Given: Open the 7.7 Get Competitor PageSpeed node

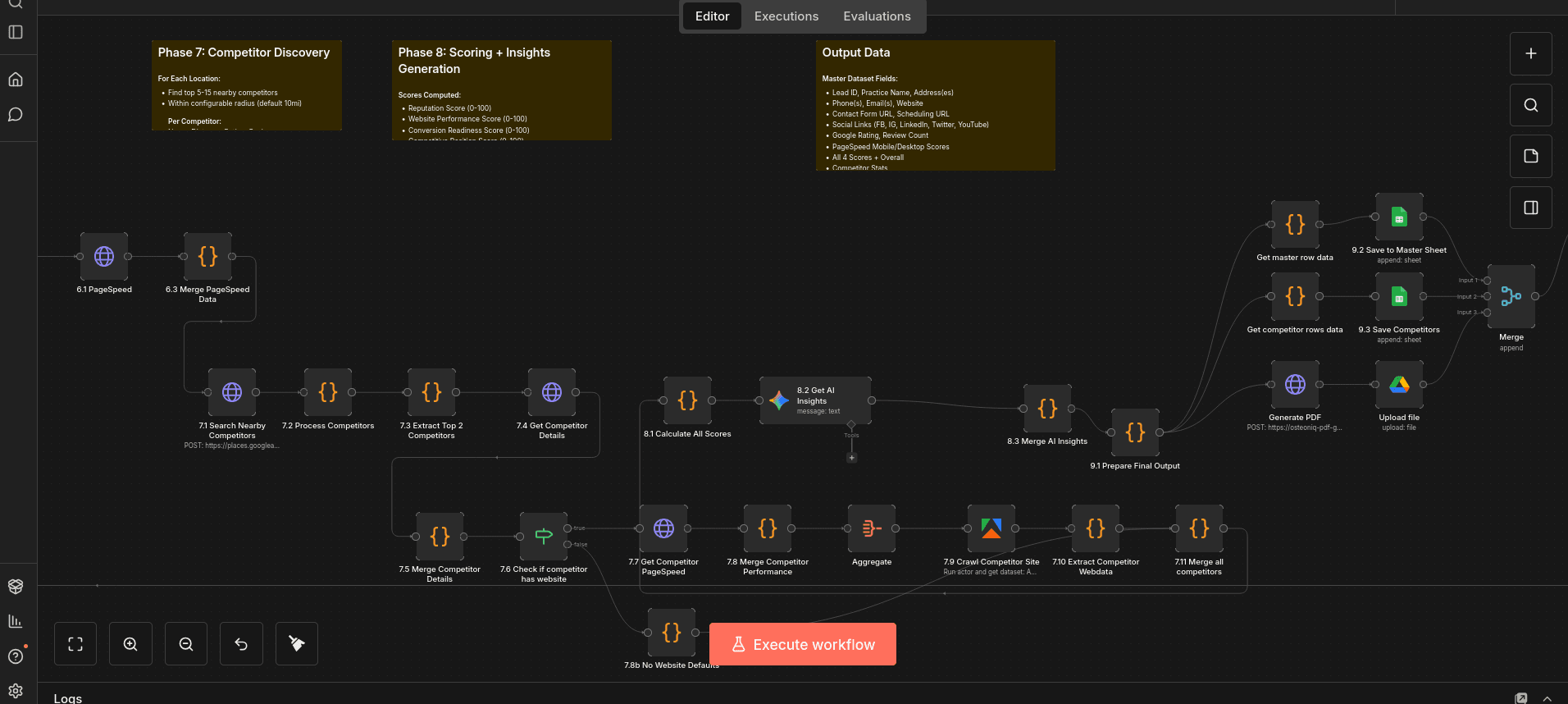Looking at the screenshot, I should click(663, 528).
